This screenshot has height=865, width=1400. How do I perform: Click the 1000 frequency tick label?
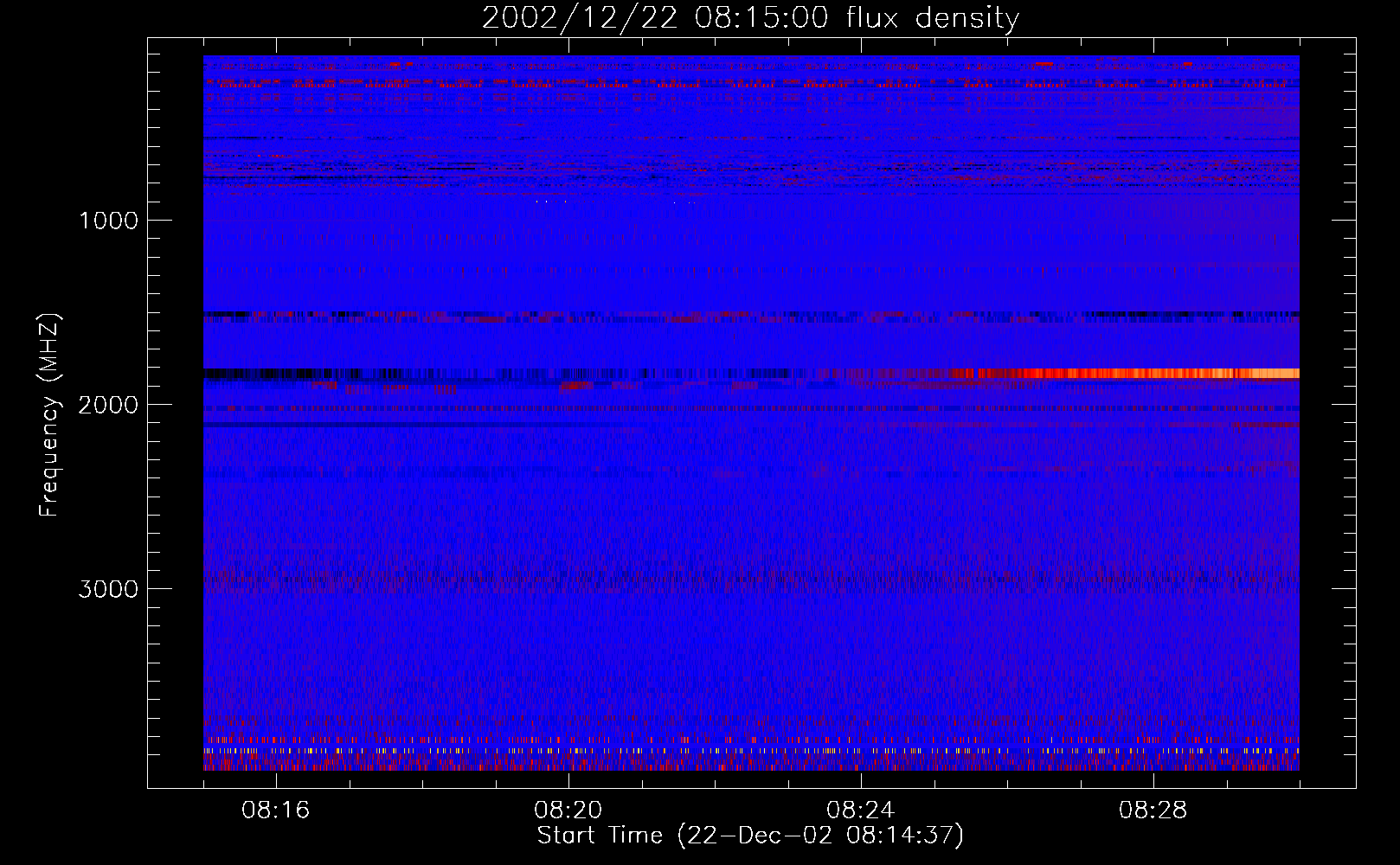[x=108, y=221]
